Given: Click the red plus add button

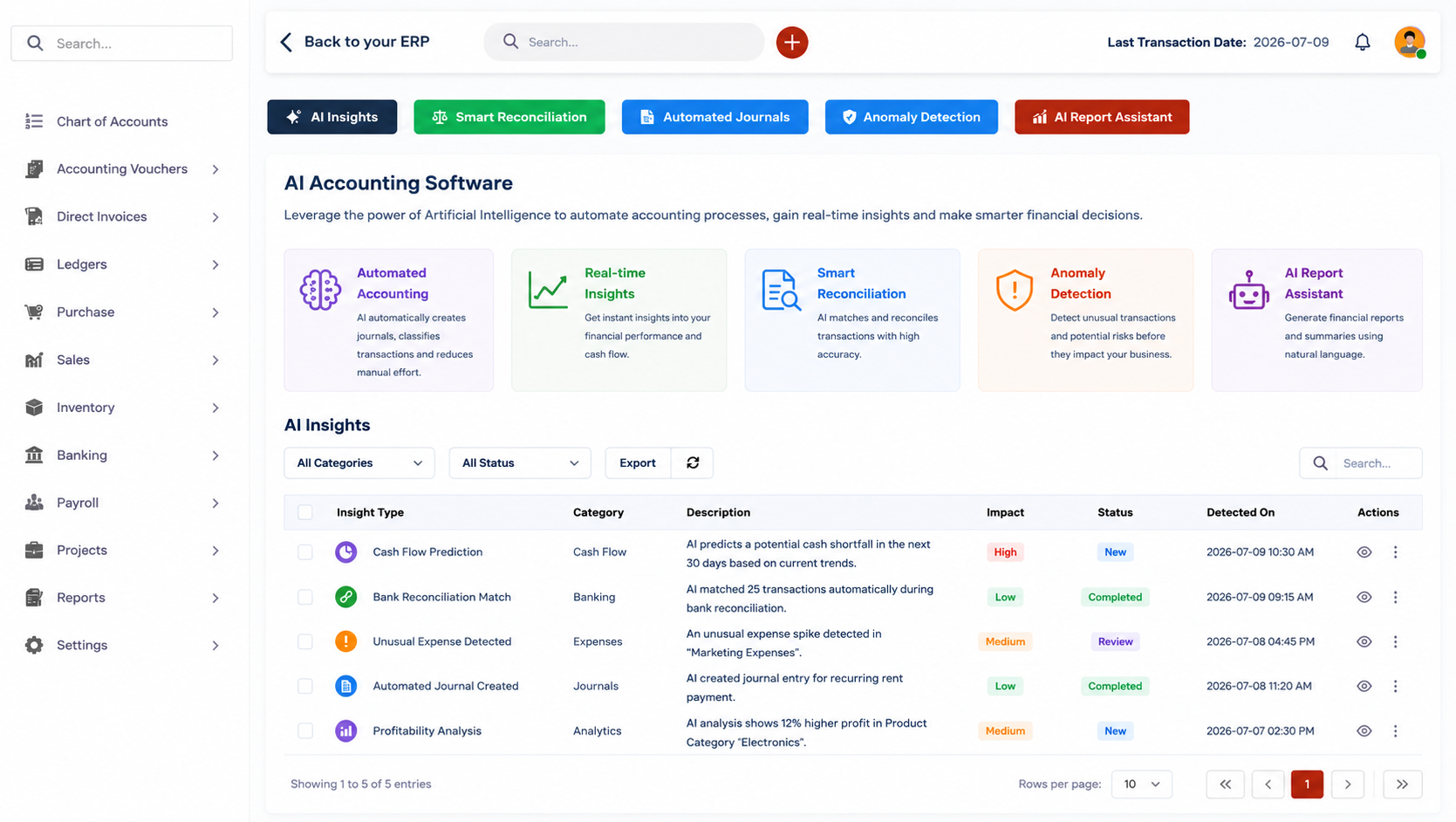Looking at the screenshot, I should click(x=791, y=42).
